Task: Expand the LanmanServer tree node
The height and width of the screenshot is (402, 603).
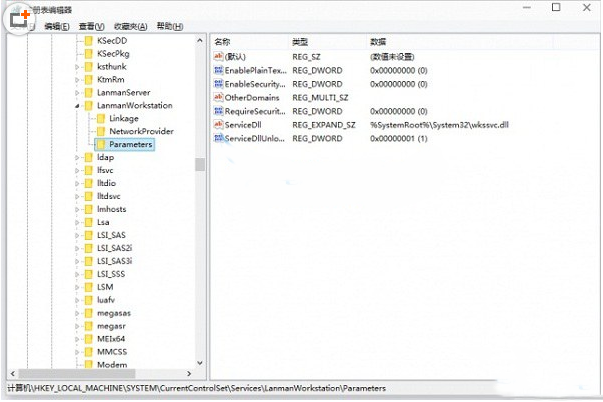Action: tap(77, 93)
